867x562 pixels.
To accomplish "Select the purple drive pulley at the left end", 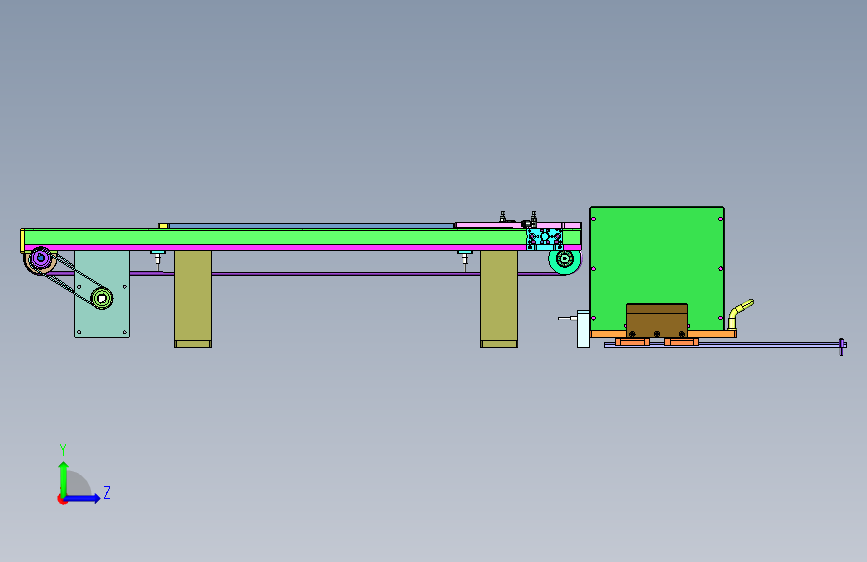I will pyautogui.click(x=40, y=258).
